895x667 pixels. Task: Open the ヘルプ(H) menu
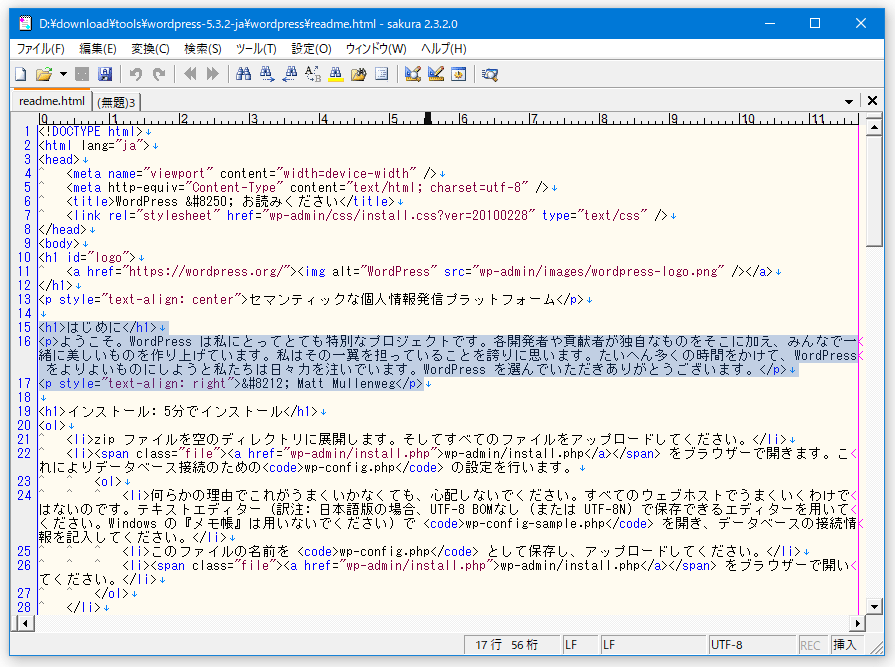click(x=444, y=48)
